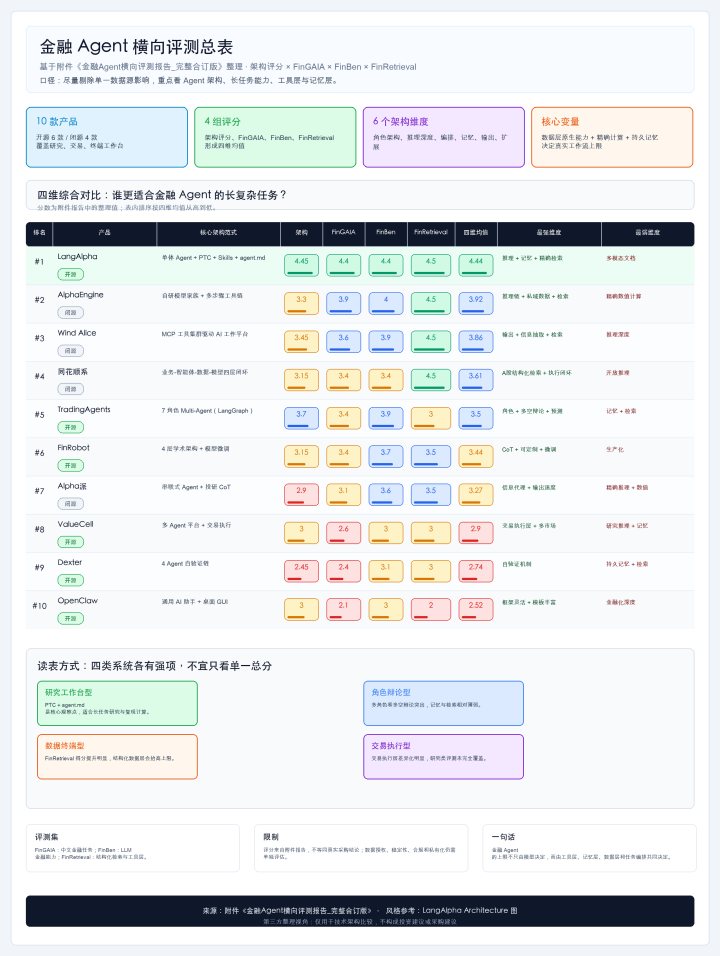This screenshot has width=720, height=956.
Task: Click the FinGAIA column header
Action: 343,232
